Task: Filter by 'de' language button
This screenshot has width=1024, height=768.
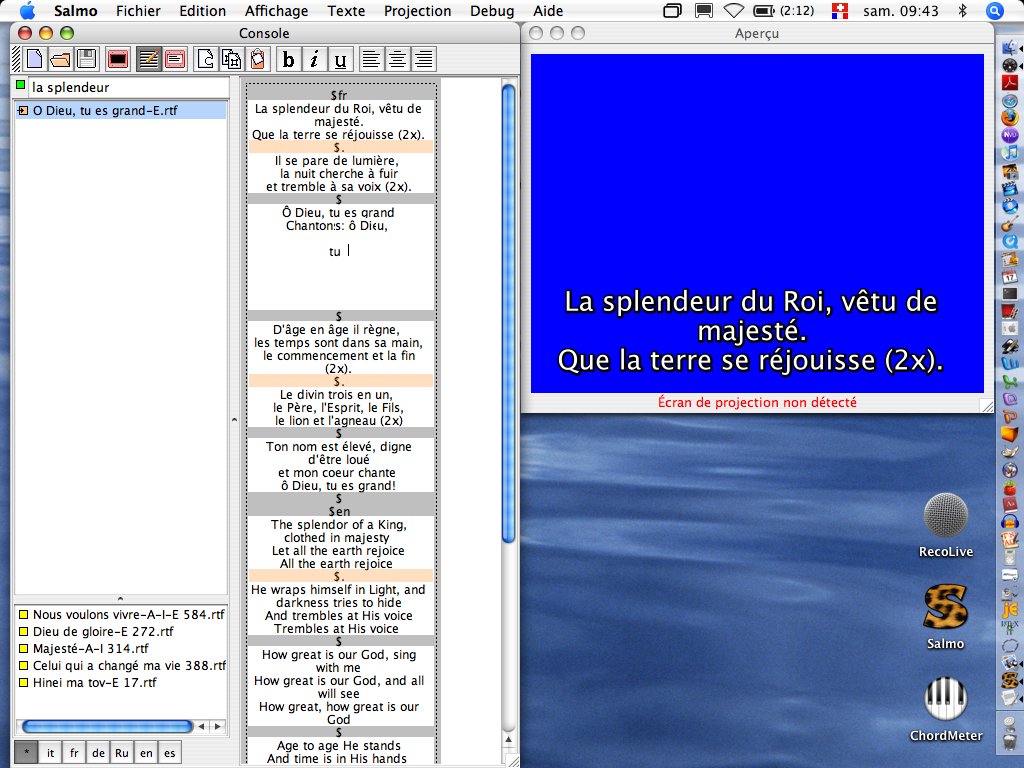Action: 98,753
